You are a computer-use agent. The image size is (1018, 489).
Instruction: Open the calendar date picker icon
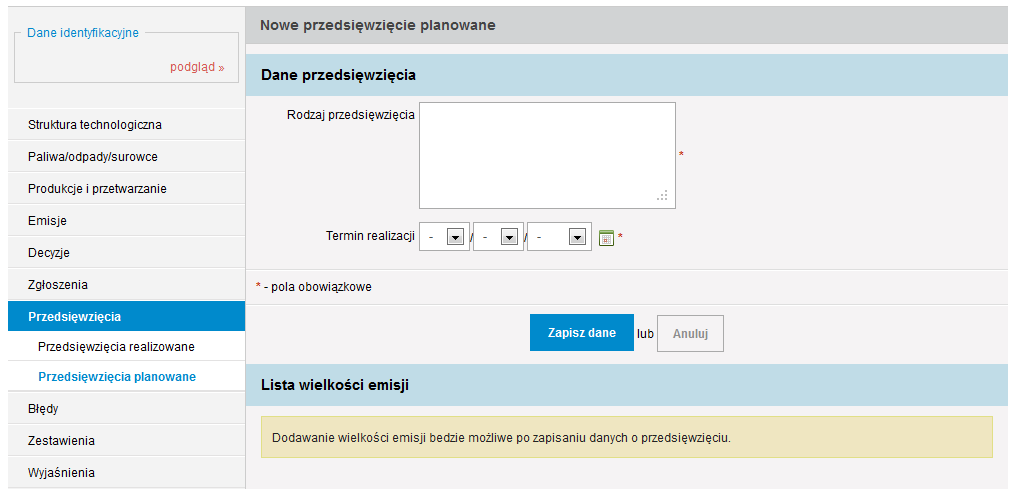tap(606, 237)
